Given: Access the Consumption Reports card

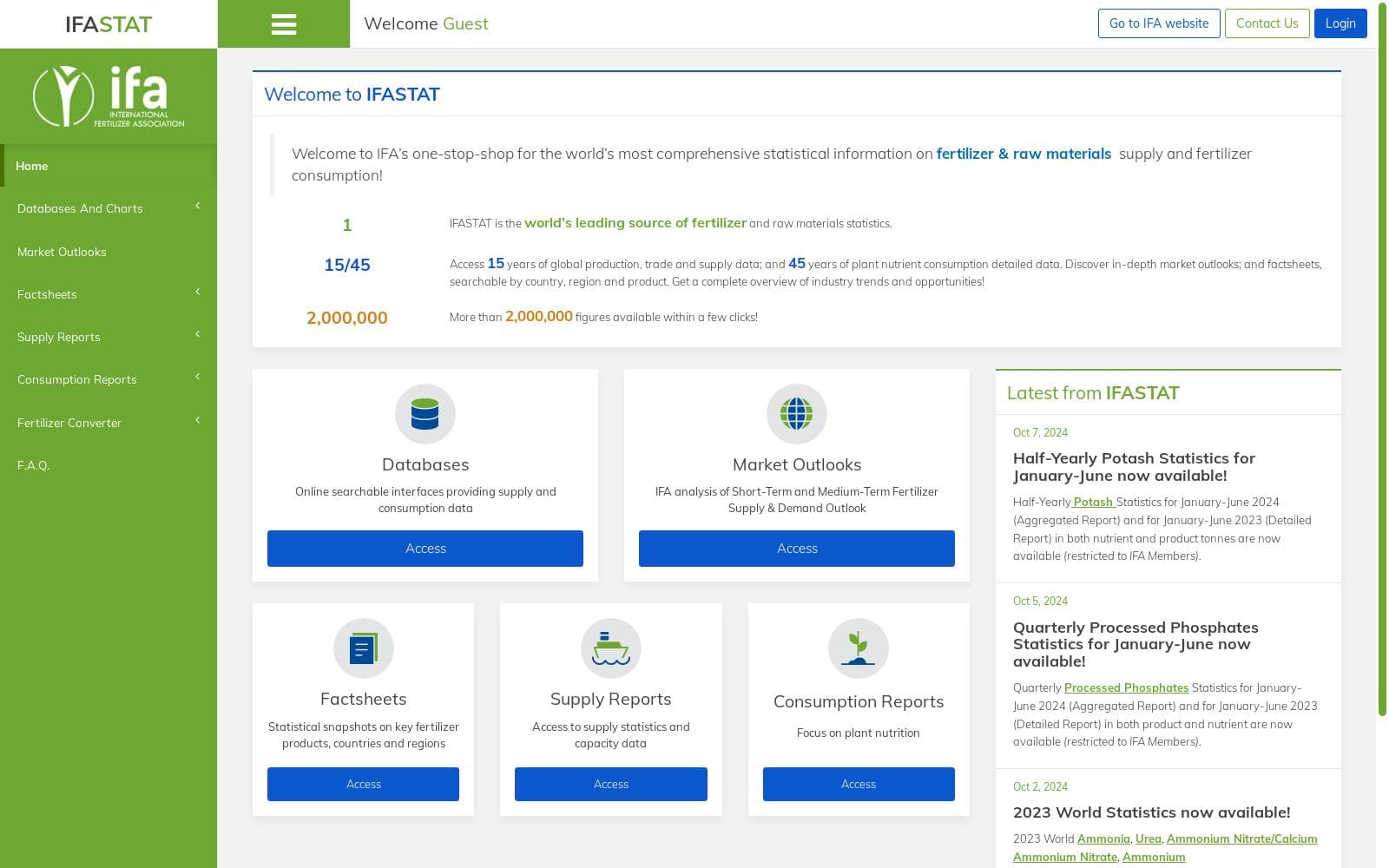Looking at the screenshot, I should [x=859, y=784].
